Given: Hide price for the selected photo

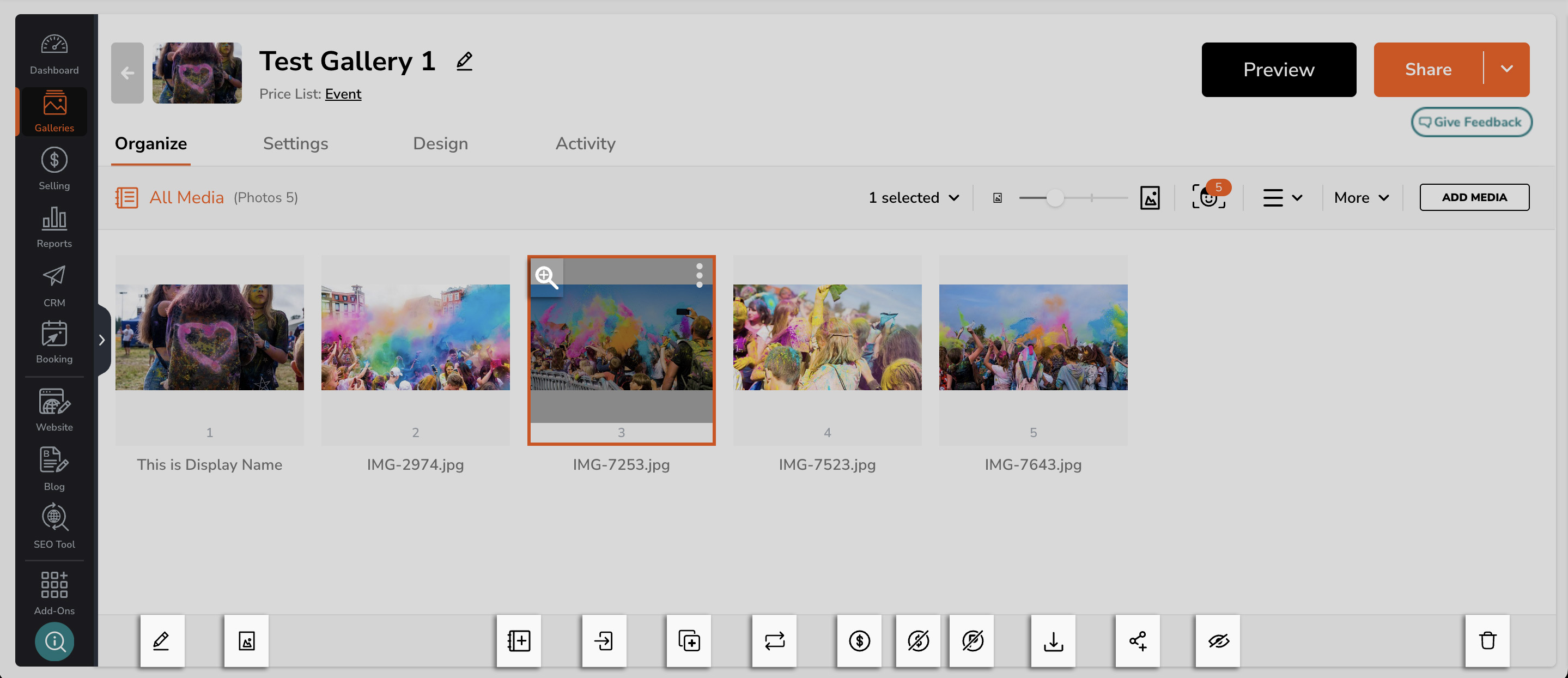Looking at the screenshot, I should (x=918, y=641).
